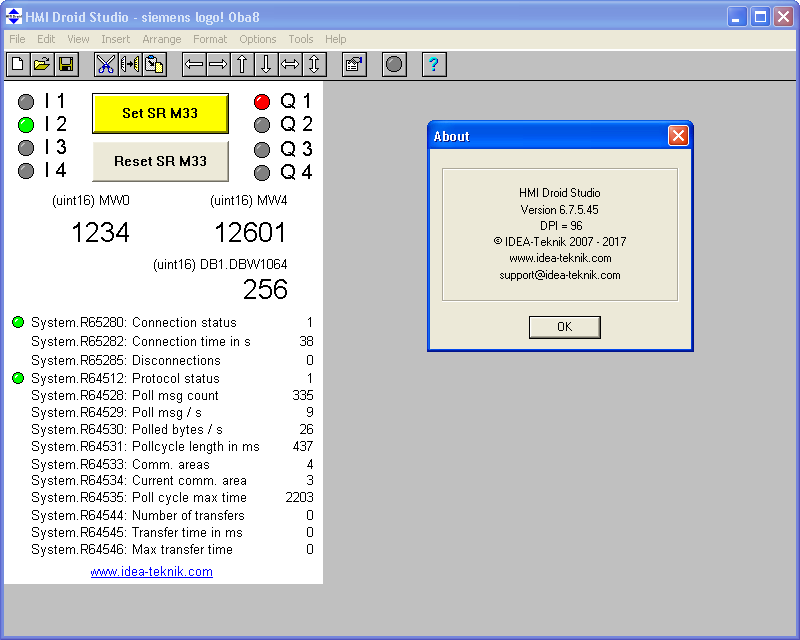Select the "System.R64535: Poll cycle max time" row

172,498
